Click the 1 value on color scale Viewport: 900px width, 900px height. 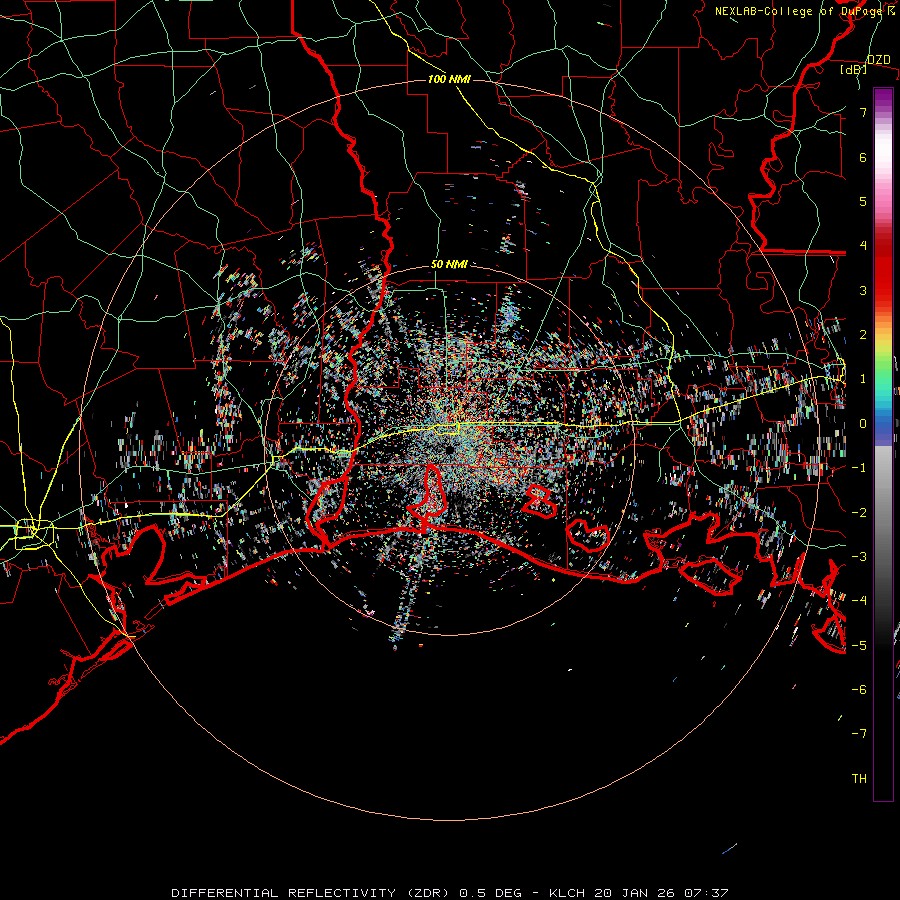click(x=863, y=379)
